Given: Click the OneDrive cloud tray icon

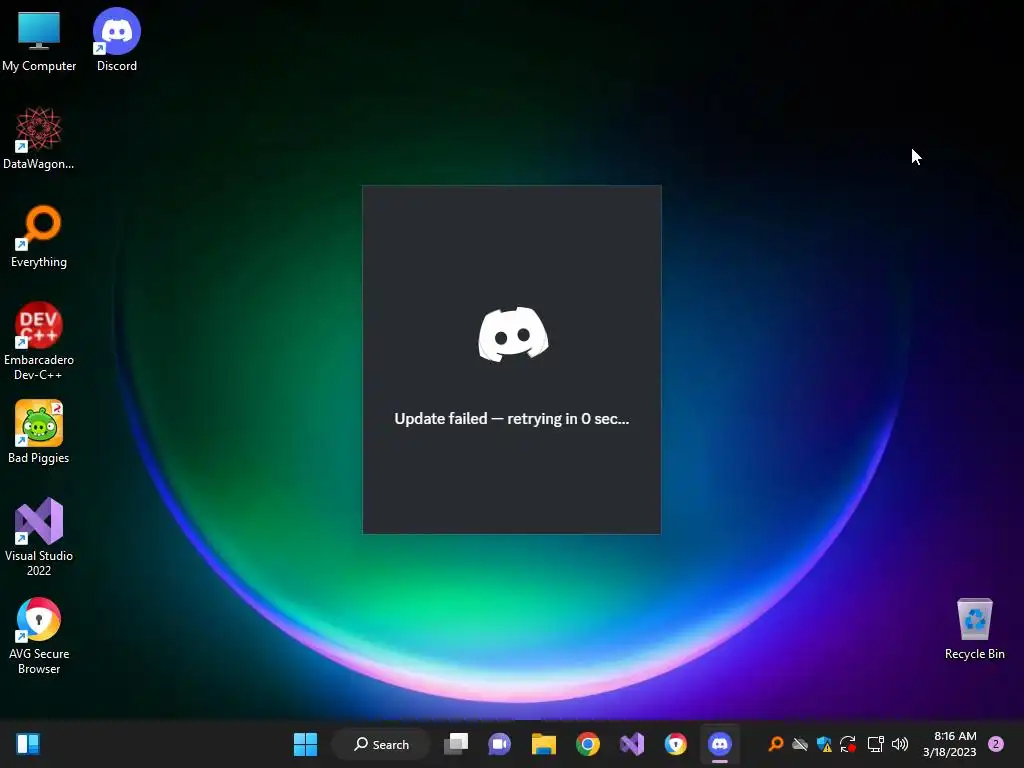Looking at the screenshot, I should [800, 744].
